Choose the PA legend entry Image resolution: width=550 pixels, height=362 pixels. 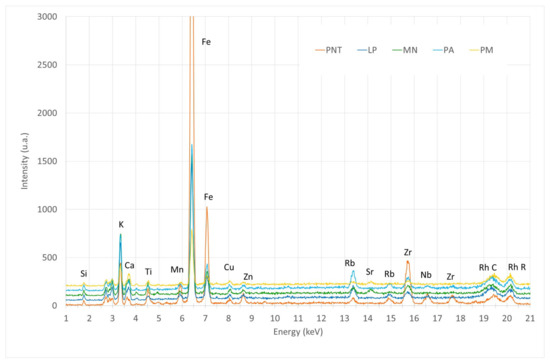[444, 50]
